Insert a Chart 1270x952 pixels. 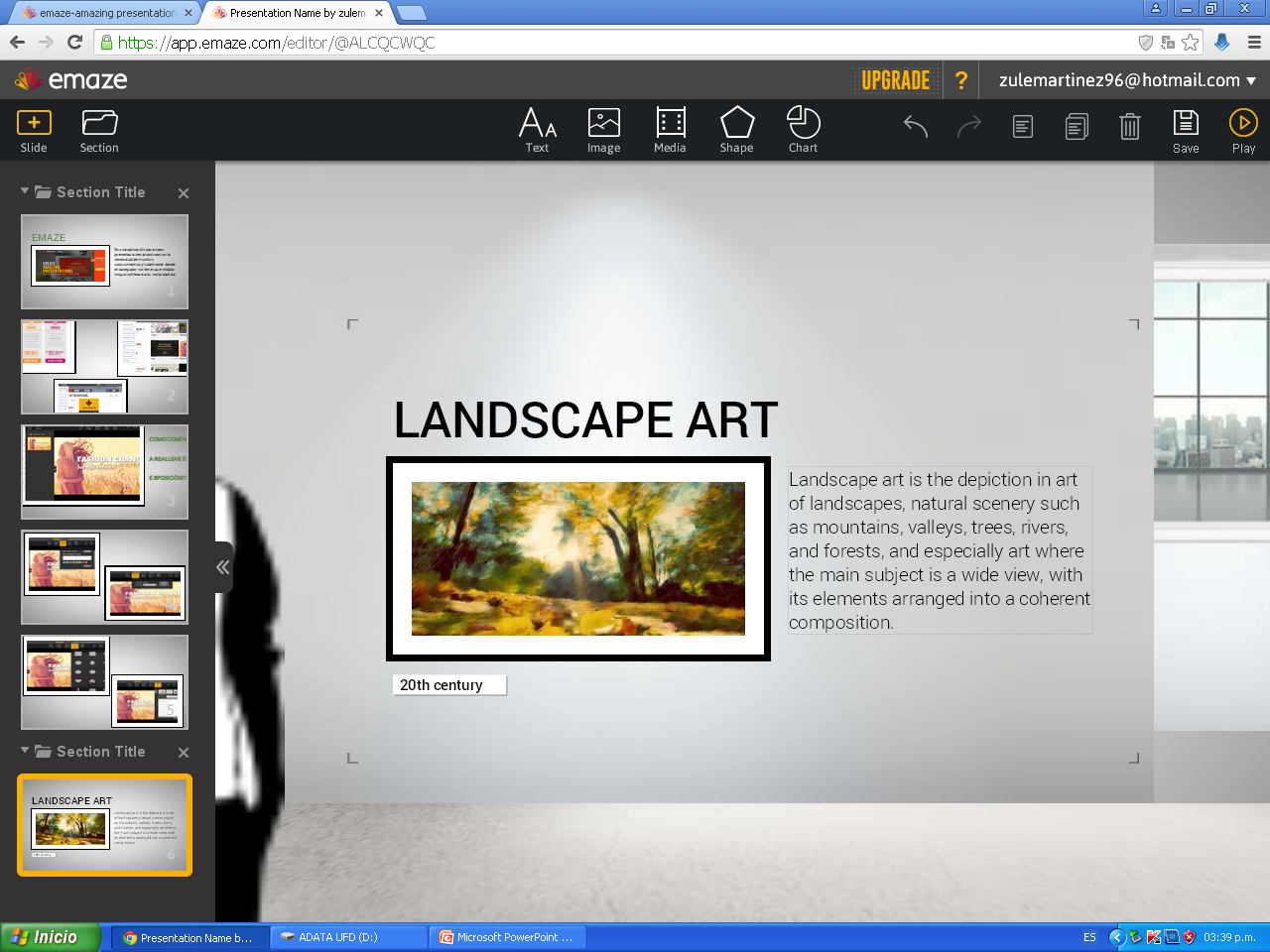(x=803, y=131)
